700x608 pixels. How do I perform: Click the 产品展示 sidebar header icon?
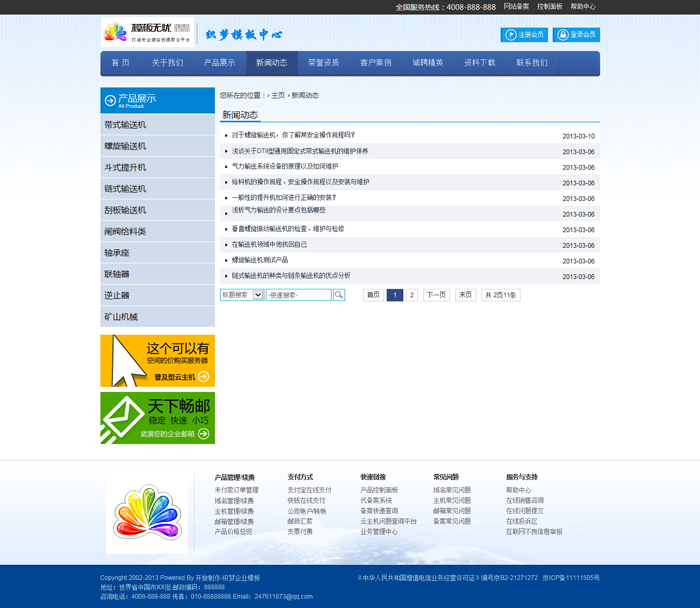click(x=109, y=100)
